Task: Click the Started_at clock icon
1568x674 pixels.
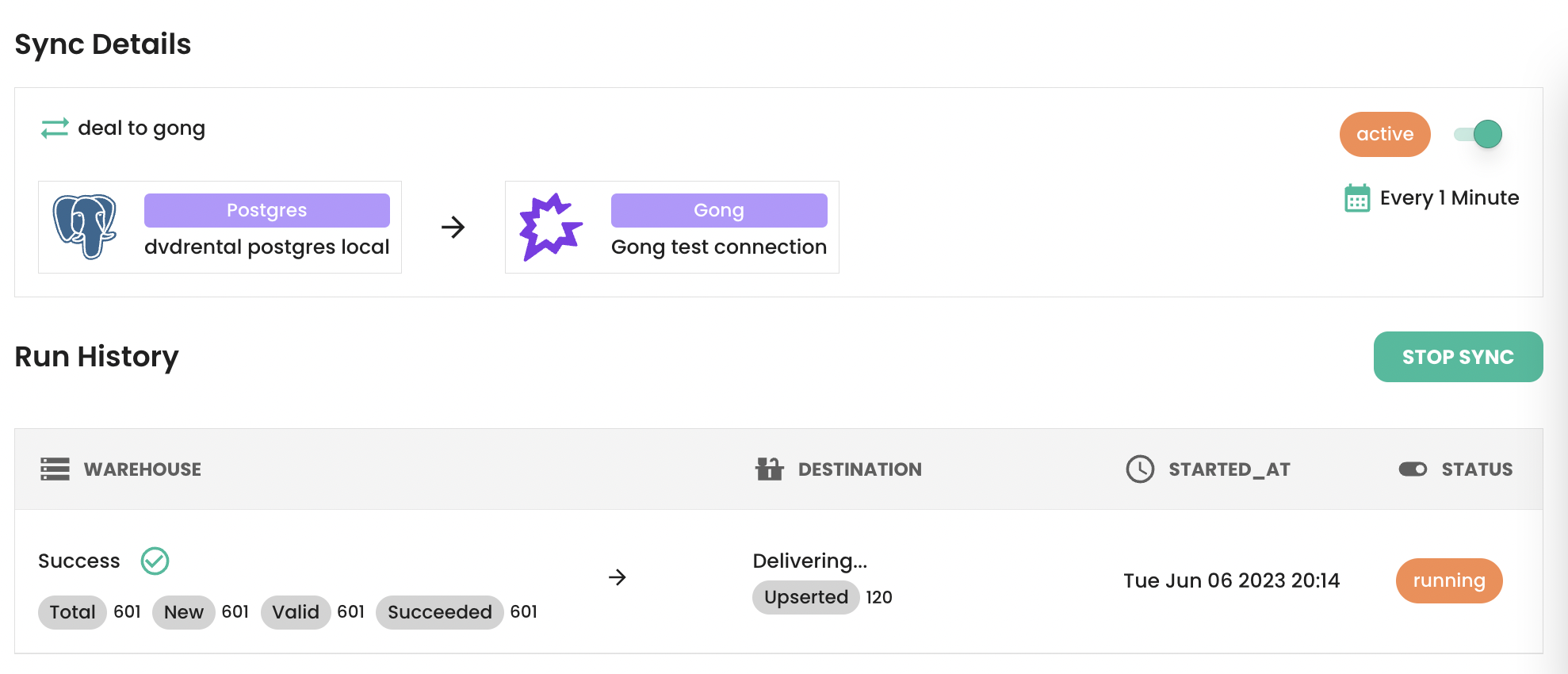Action: 1140,469
